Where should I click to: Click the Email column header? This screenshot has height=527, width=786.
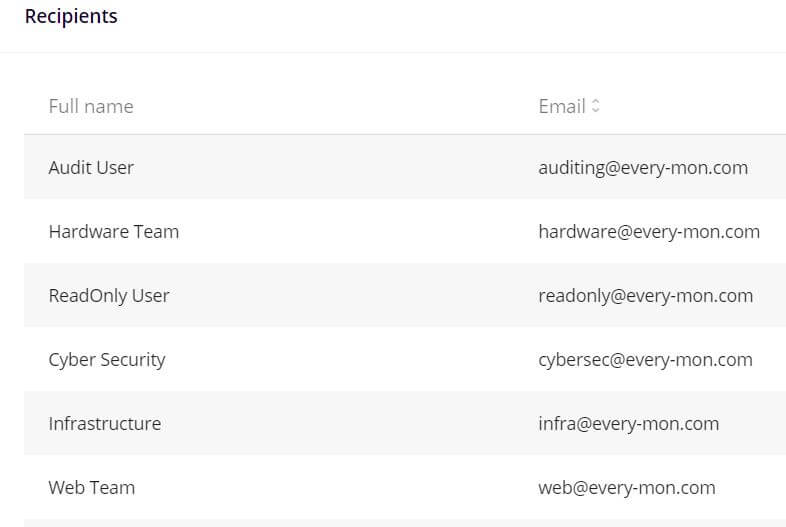pyautogui.click(x=562, y=106)
